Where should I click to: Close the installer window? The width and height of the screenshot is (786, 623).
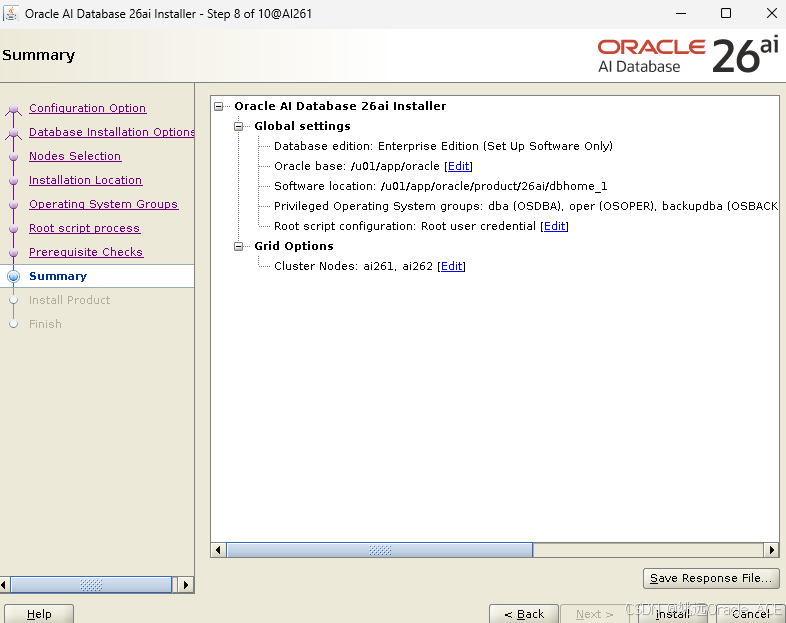772,14
